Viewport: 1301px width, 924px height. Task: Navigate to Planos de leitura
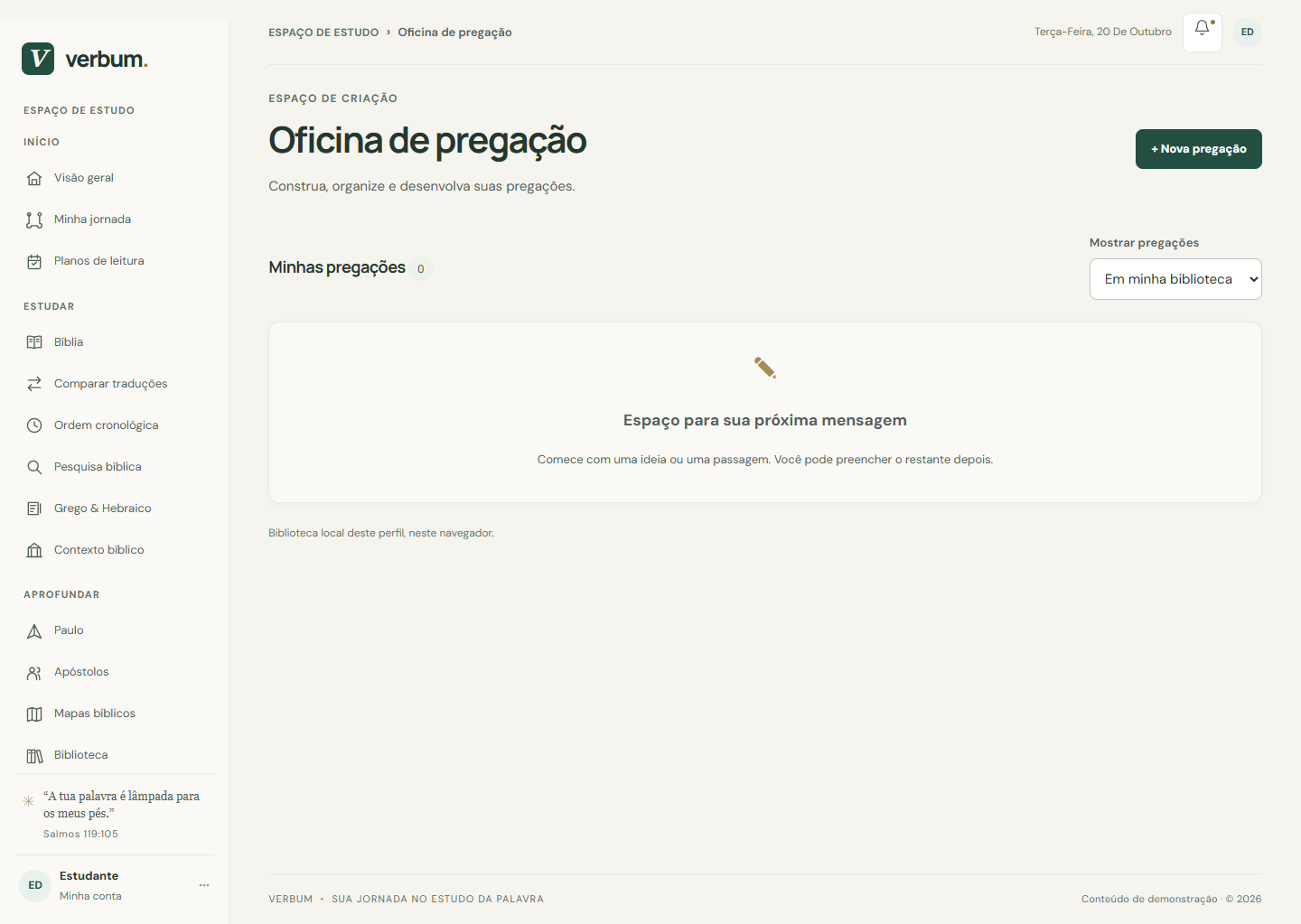(114, 261)
